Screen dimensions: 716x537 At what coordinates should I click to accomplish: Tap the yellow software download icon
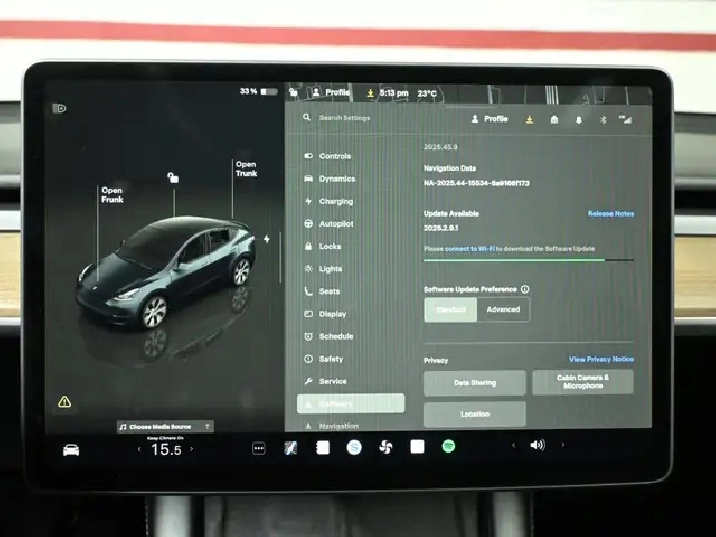click(529, 119)
